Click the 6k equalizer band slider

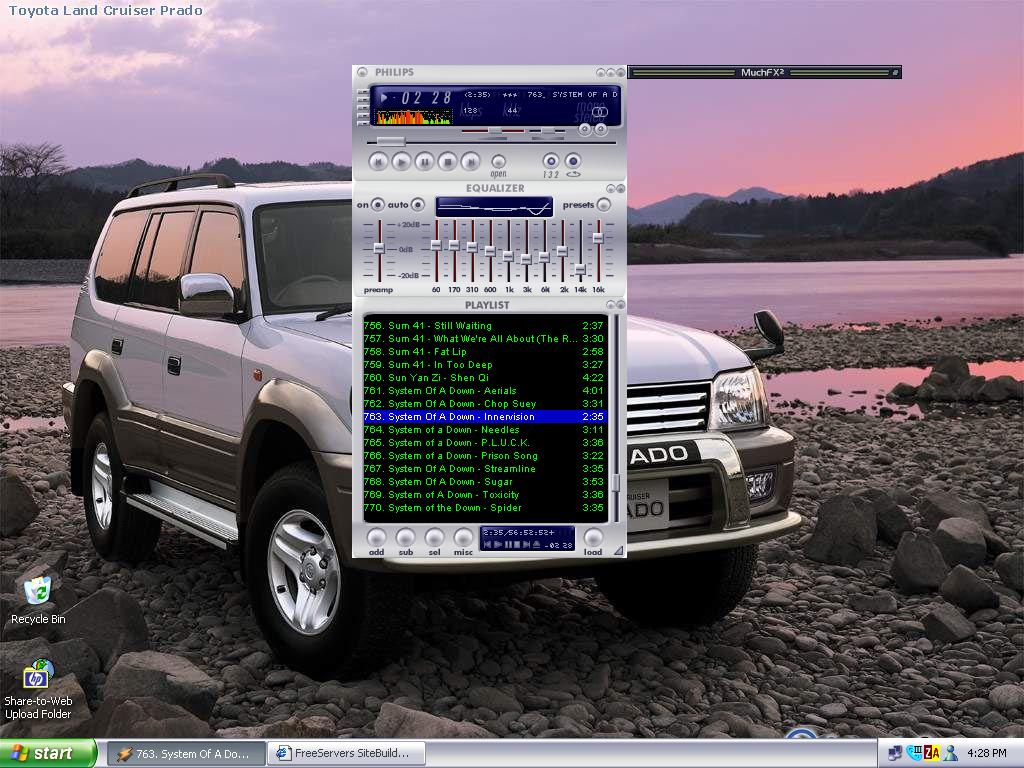[x=545, y=258]
